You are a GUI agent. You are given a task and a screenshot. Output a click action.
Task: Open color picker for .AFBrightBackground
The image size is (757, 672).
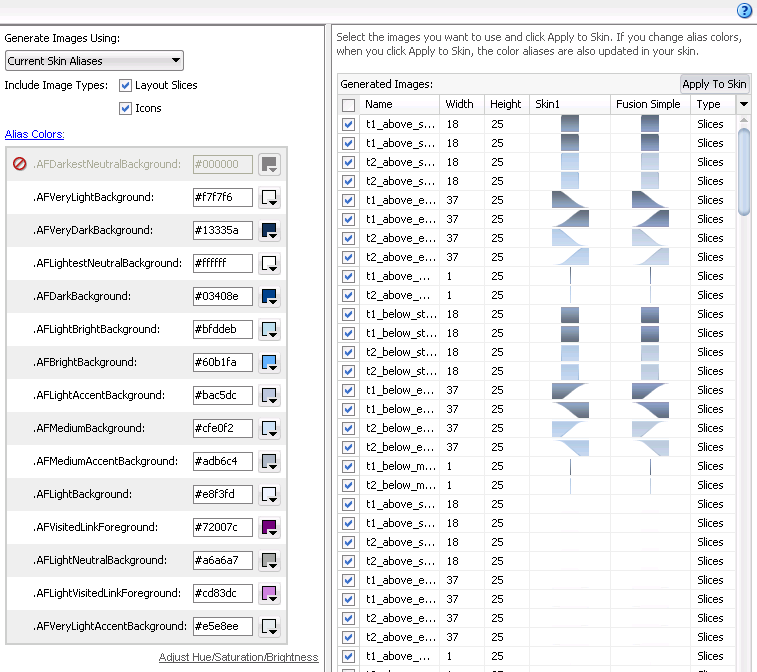[269, 363]
